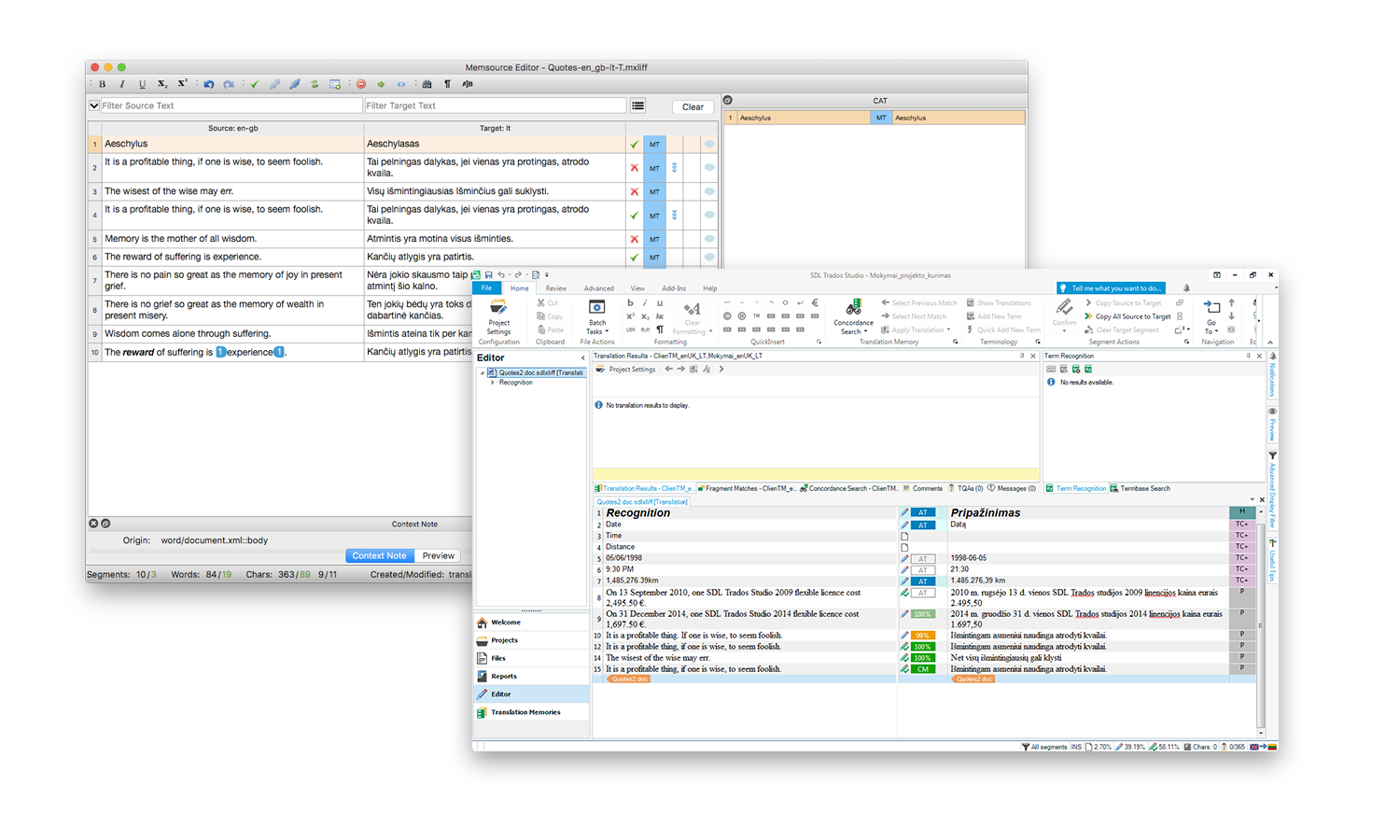Click Preview button in Memsource

click(x=438, y=555)
